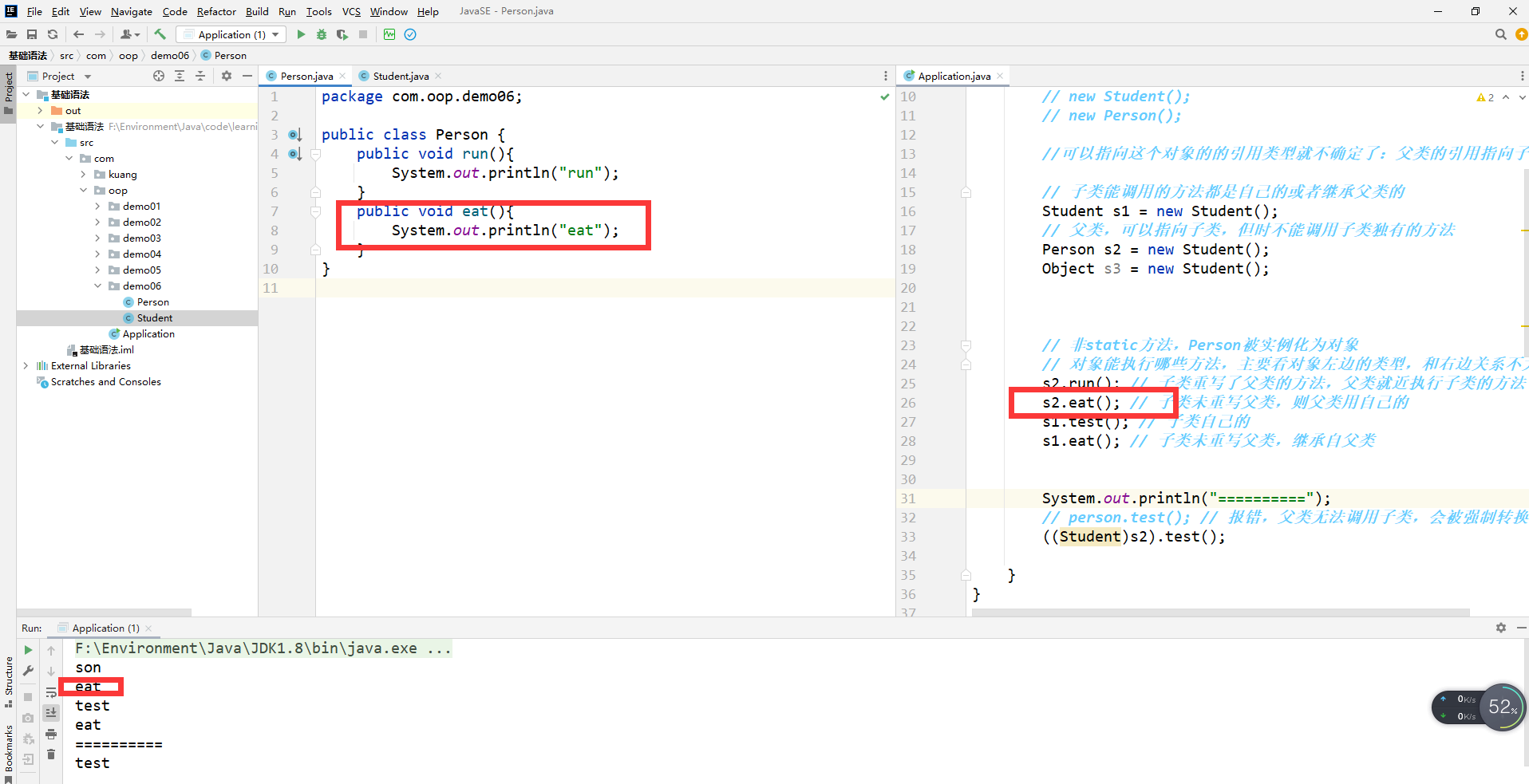Viewport: 1529px width, 784px height.
Task: Click the Save All icon
Action: (x=32, y=34)
